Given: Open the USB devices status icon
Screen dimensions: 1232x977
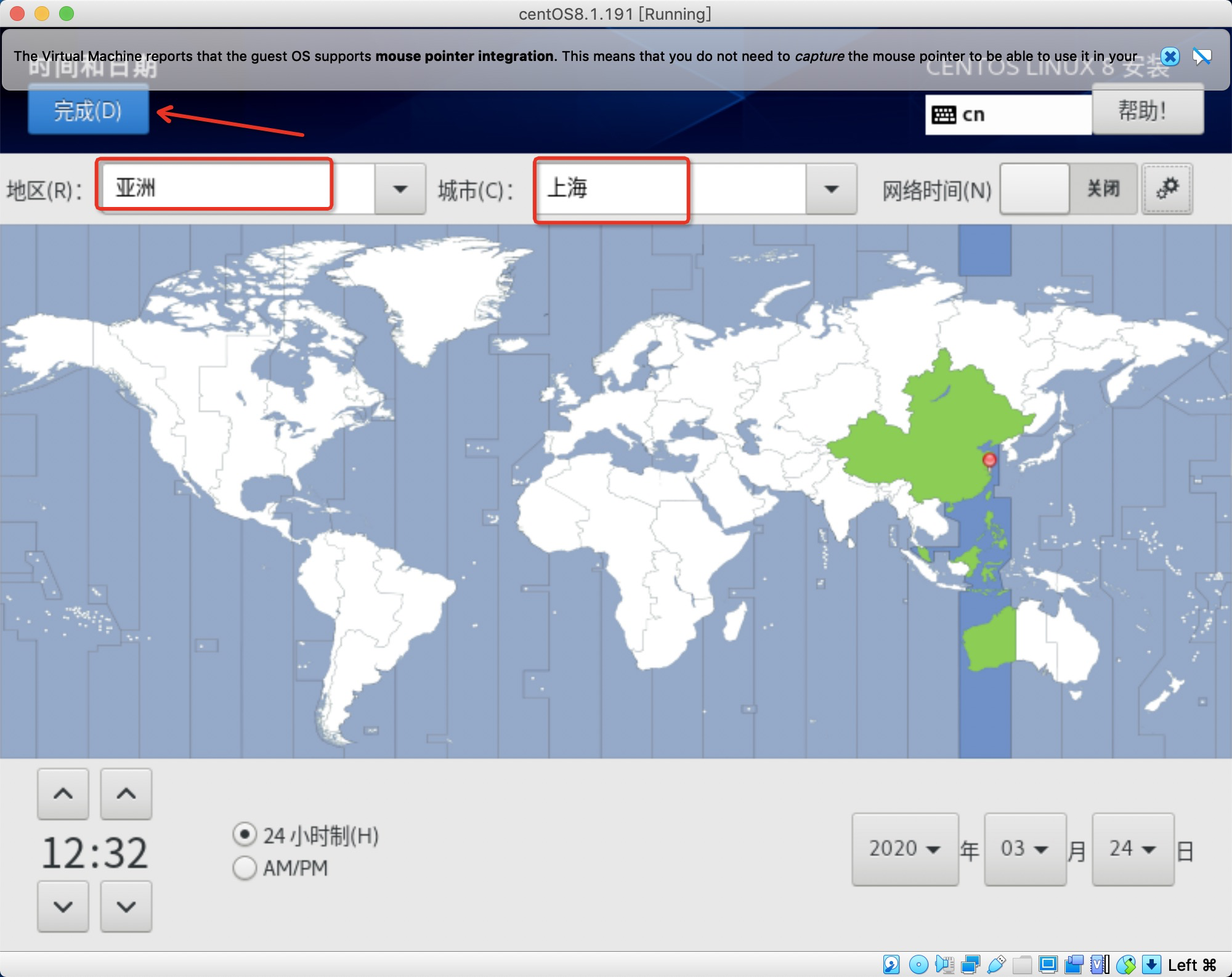Looking at the screenshot, I should (x=996, y=964).
